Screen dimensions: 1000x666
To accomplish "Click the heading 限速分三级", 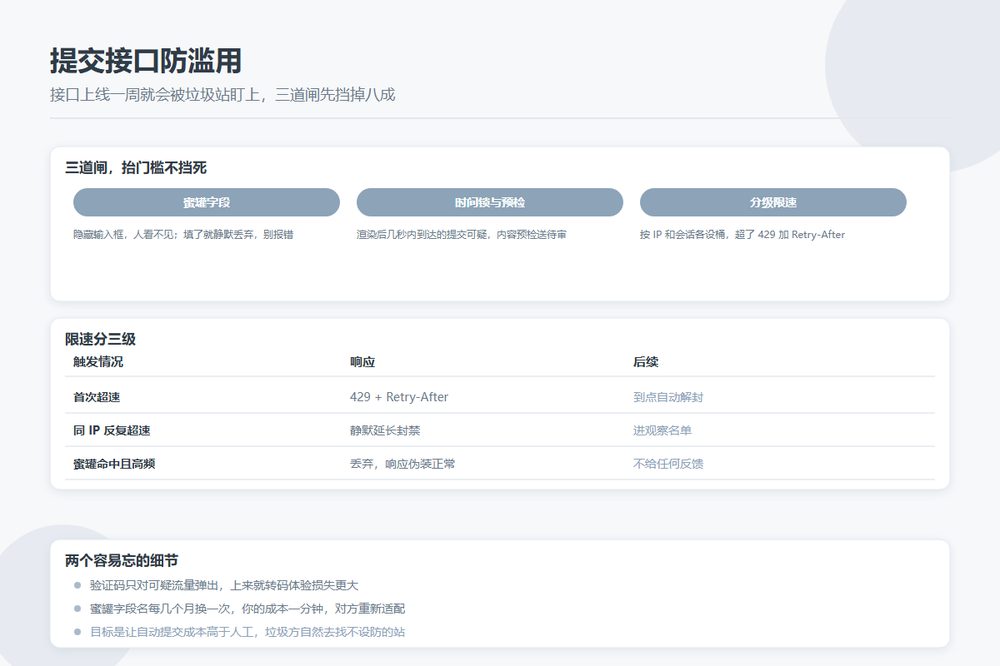I will click(100, 339).
